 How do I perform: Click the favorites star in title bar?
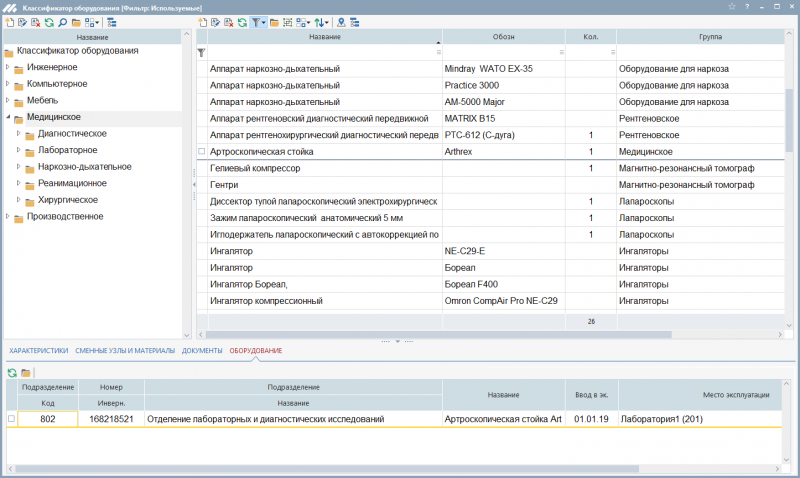pos(733,7)
